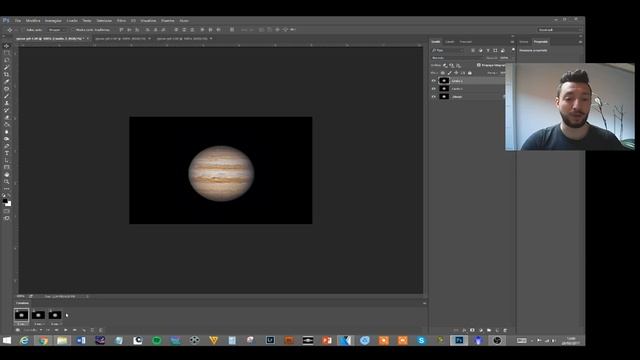Viewport: 640px width, 360px height.
Task: Open the Modifica menu
Action: (x=33, y=20)
